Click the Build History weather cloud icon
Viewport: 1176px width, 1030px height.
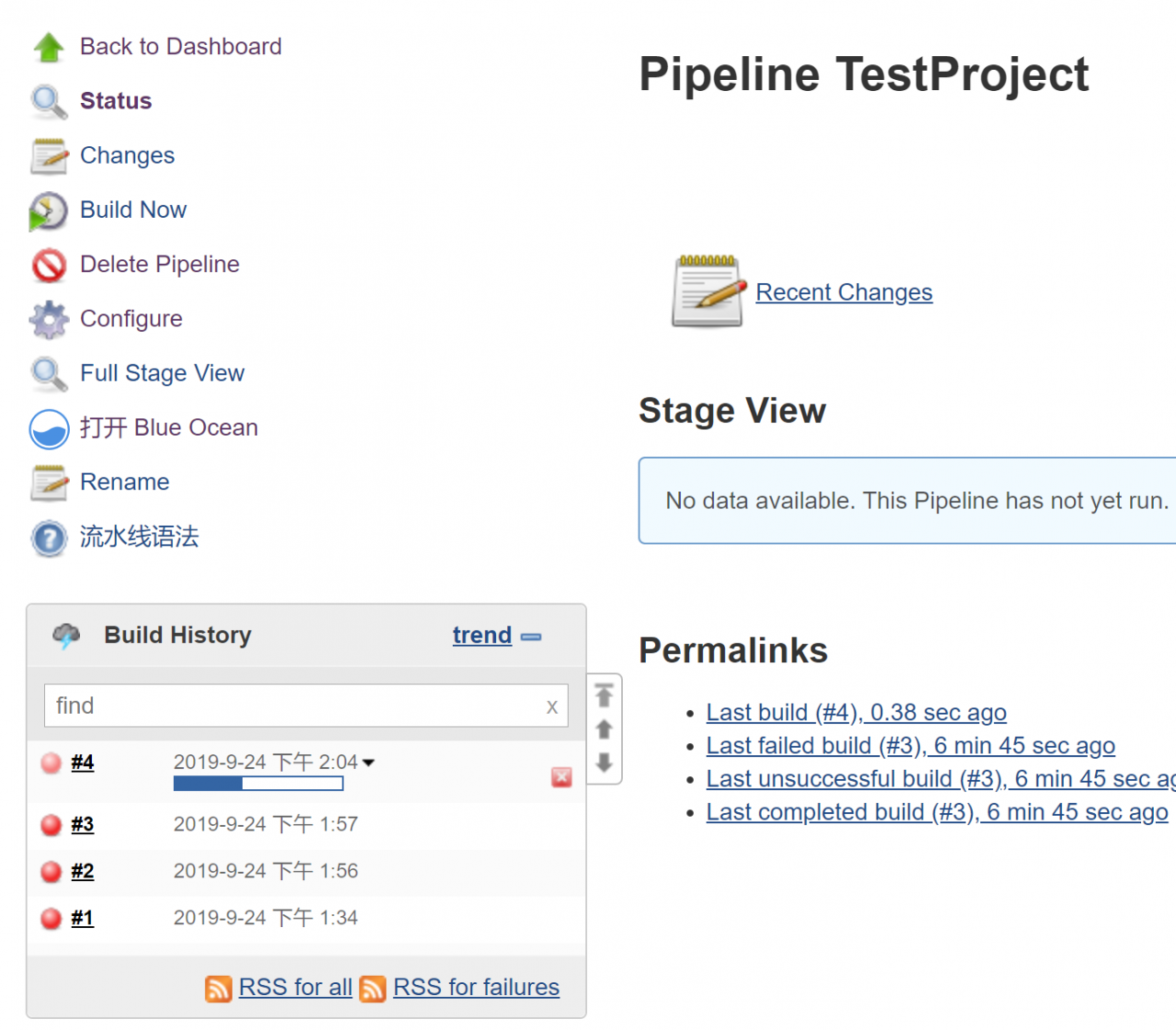[x=66, y=635]
